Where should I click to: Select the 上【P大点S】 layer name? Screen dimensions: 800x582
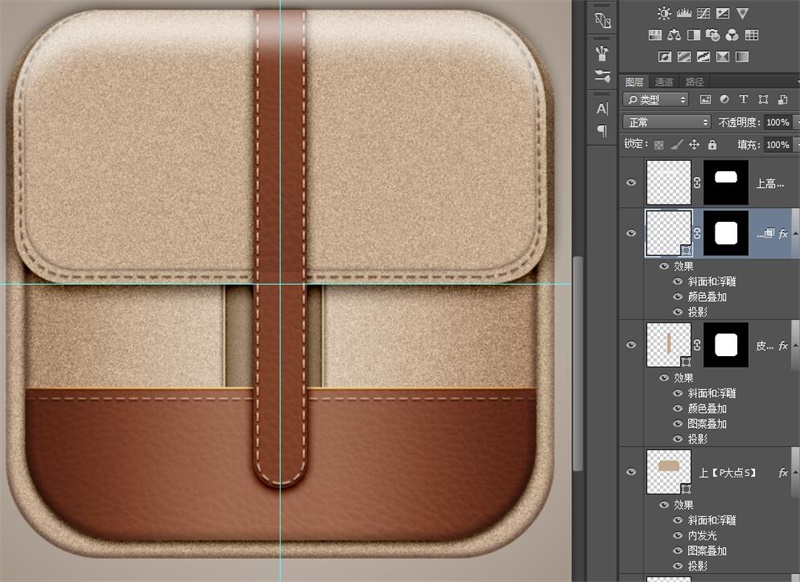pos(727,473)
